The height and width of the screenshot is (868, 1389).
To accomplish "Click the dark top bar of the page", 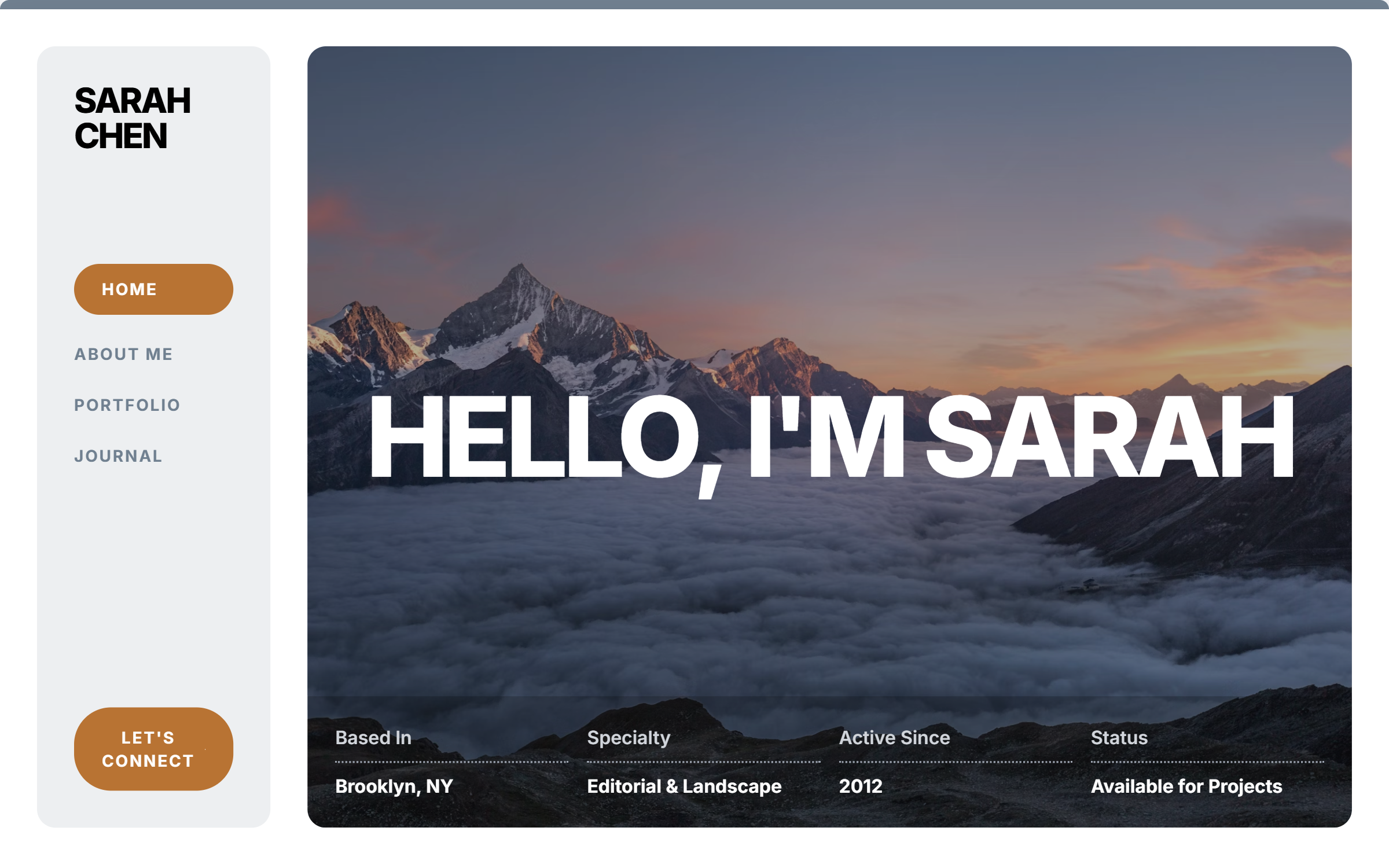I will pyautogui.click(x=694, y=4).
